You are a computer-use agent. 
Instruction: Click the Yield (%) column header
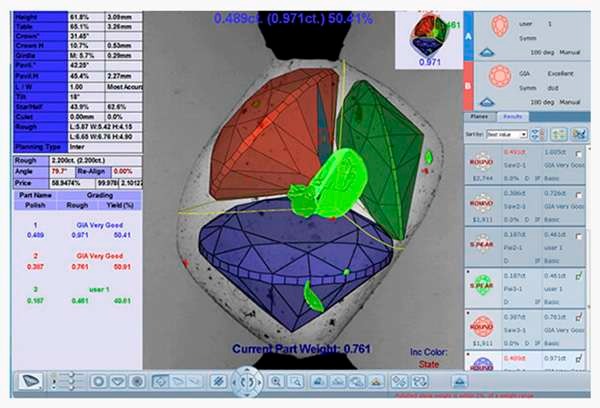pyautogui.click(x=120, y=205)
